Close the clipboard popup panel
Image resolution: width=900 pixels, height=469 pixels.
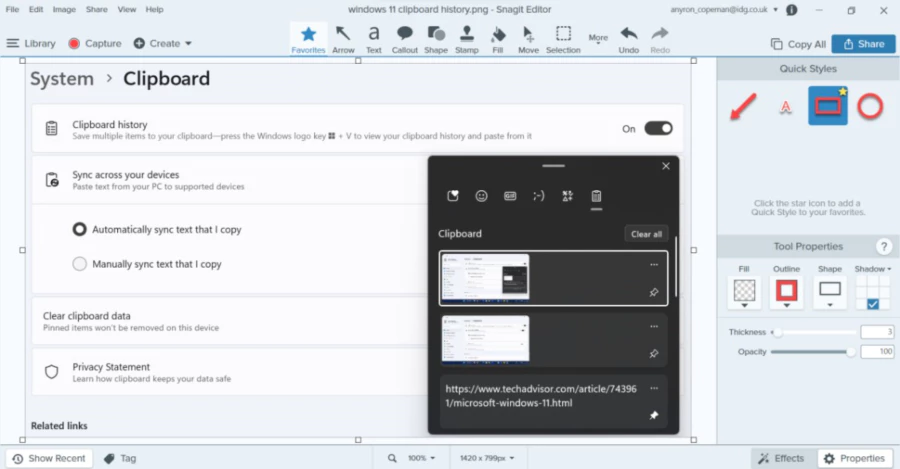pyautogui.click(x=666, y=166)
